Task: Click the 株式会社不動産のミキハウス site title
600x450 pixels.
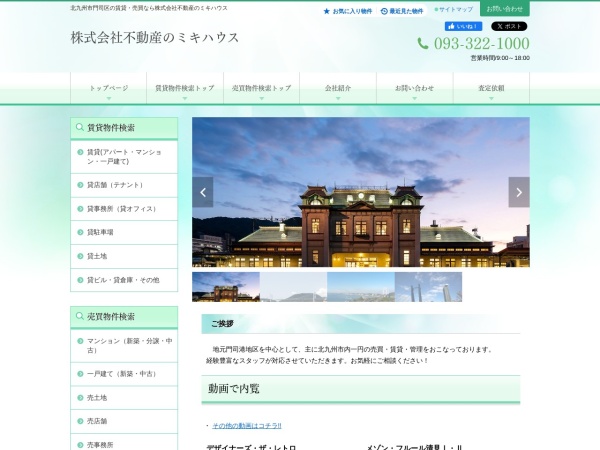Action: (x=155, y=38)
